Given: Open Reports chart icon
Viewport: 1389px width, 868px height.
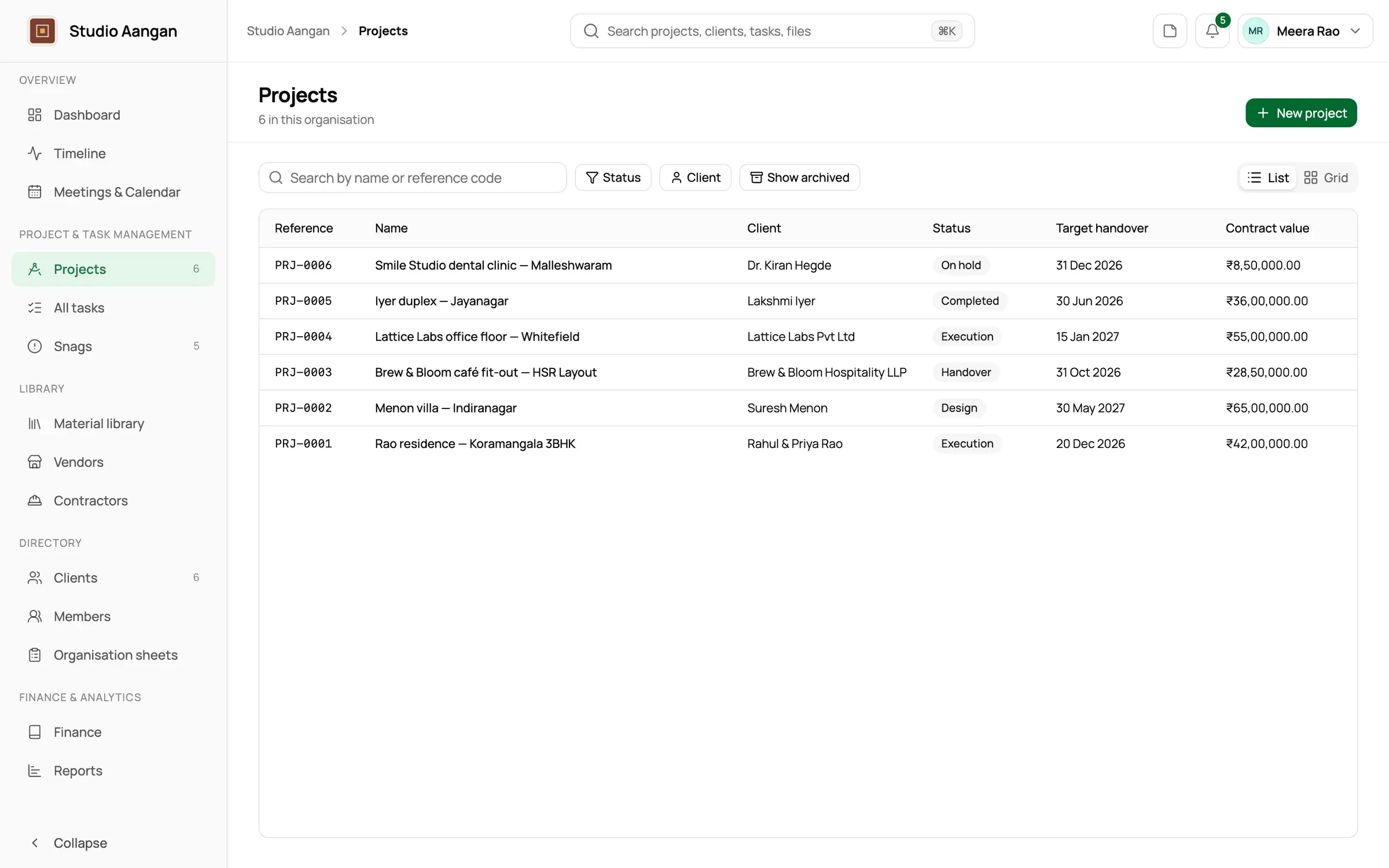Looking at the screenshot, I should pos(35,770).
